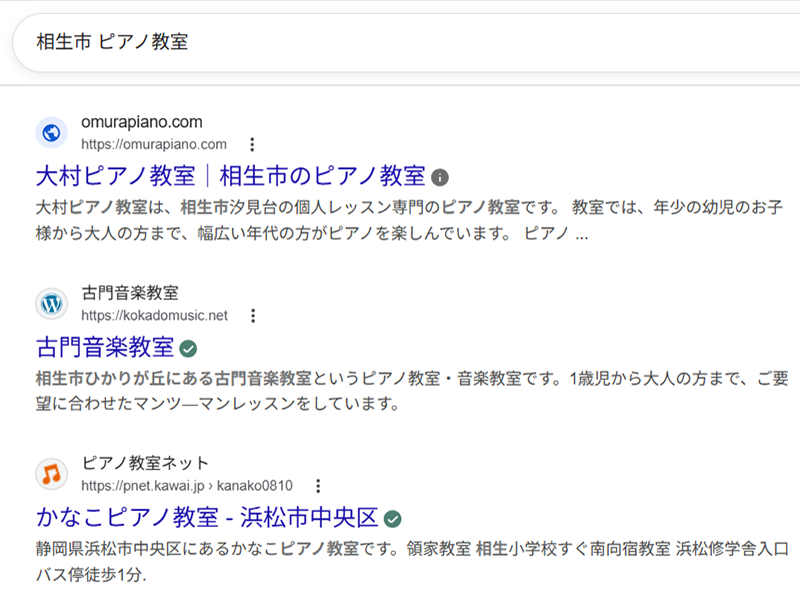Open the three-dot menu beside pnet.kawai.jp
This screenshot has width=800, height=589.
(318, 486)
